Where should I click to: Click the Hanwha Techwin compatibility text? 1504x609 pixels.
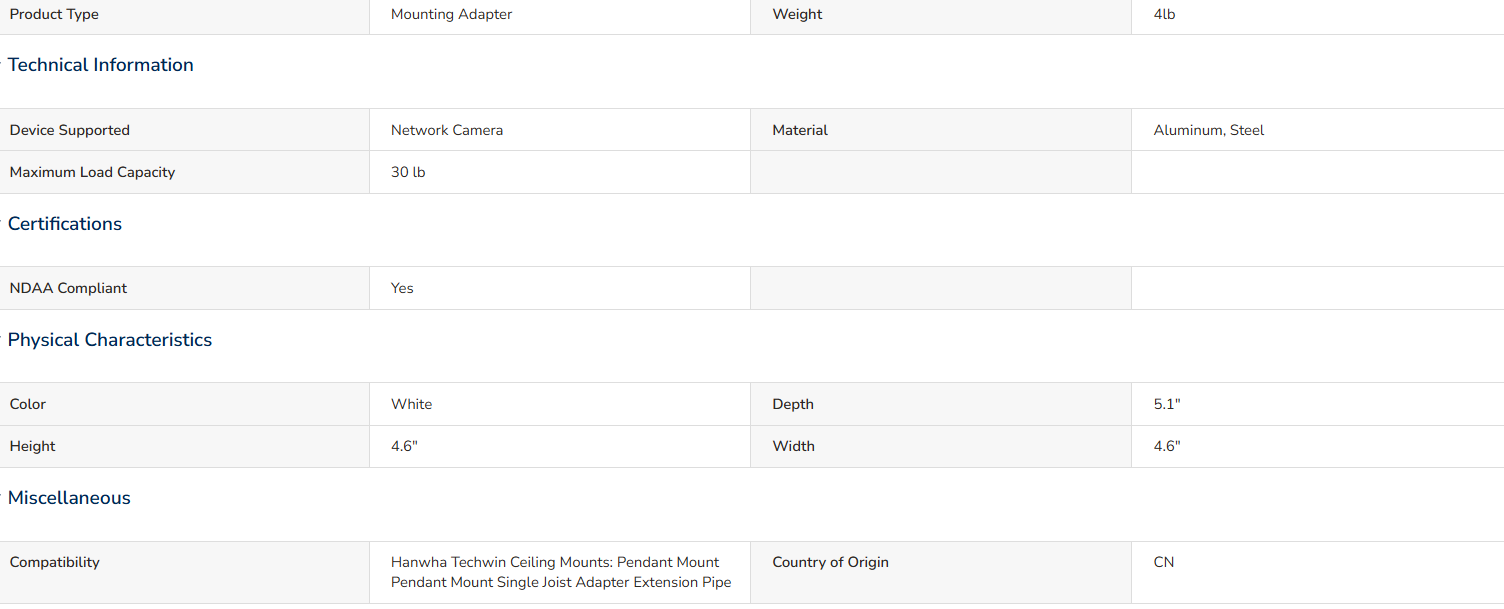(561, 572)
